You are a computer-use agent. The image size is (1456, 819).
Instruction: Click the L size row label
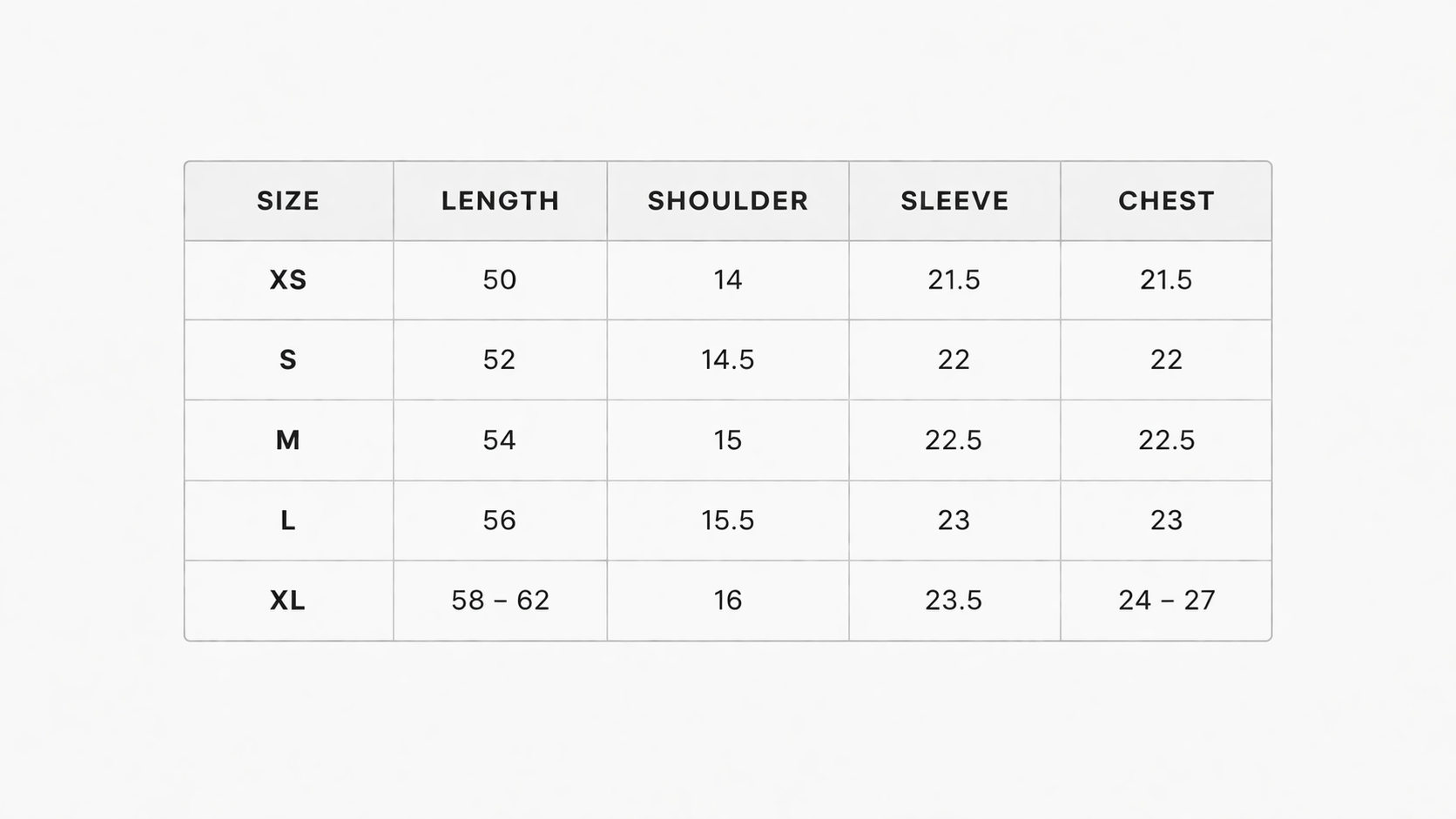point(288,520)
